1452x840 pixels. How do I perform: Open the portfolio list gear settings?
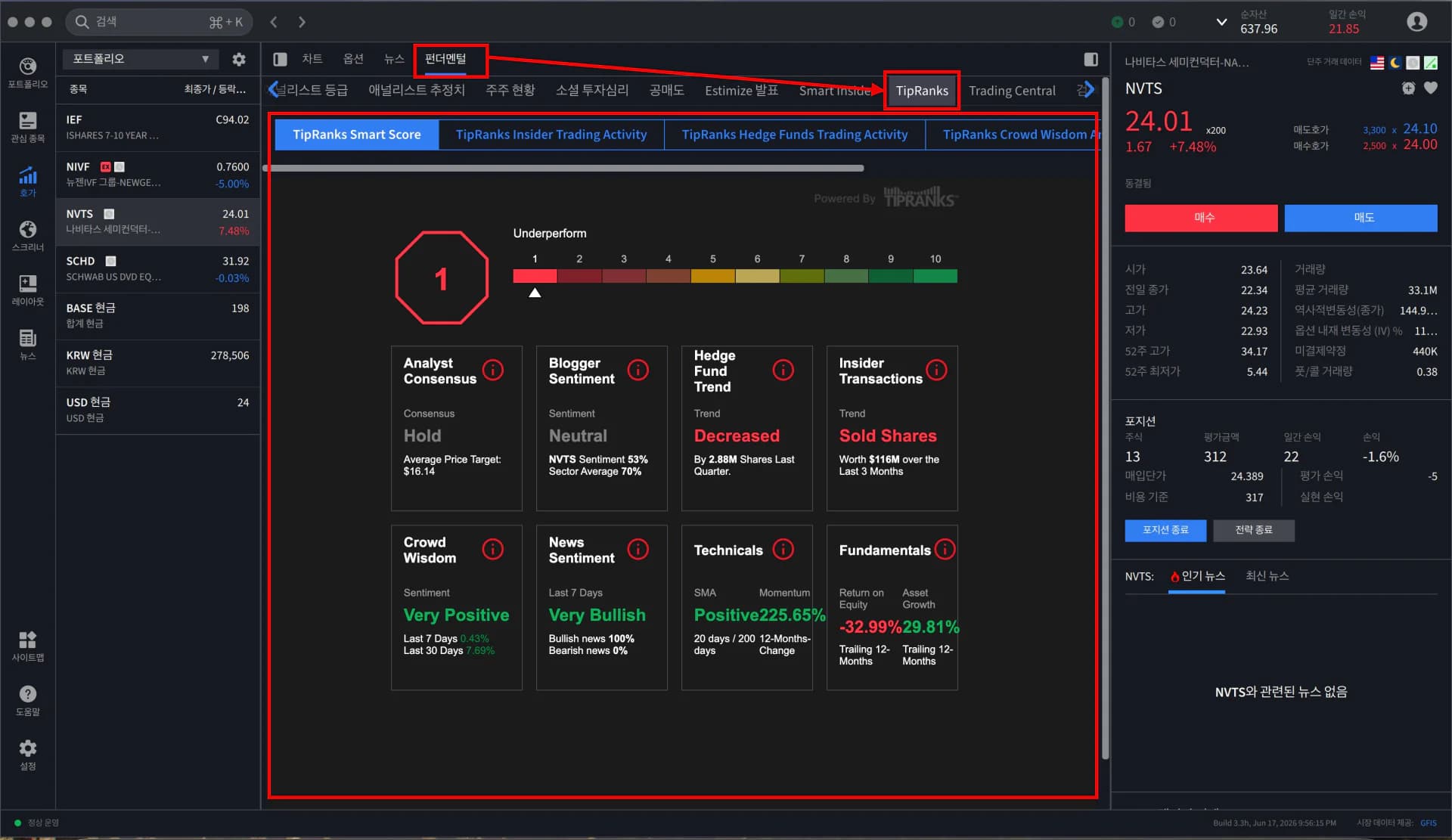[x=239, y=59]
